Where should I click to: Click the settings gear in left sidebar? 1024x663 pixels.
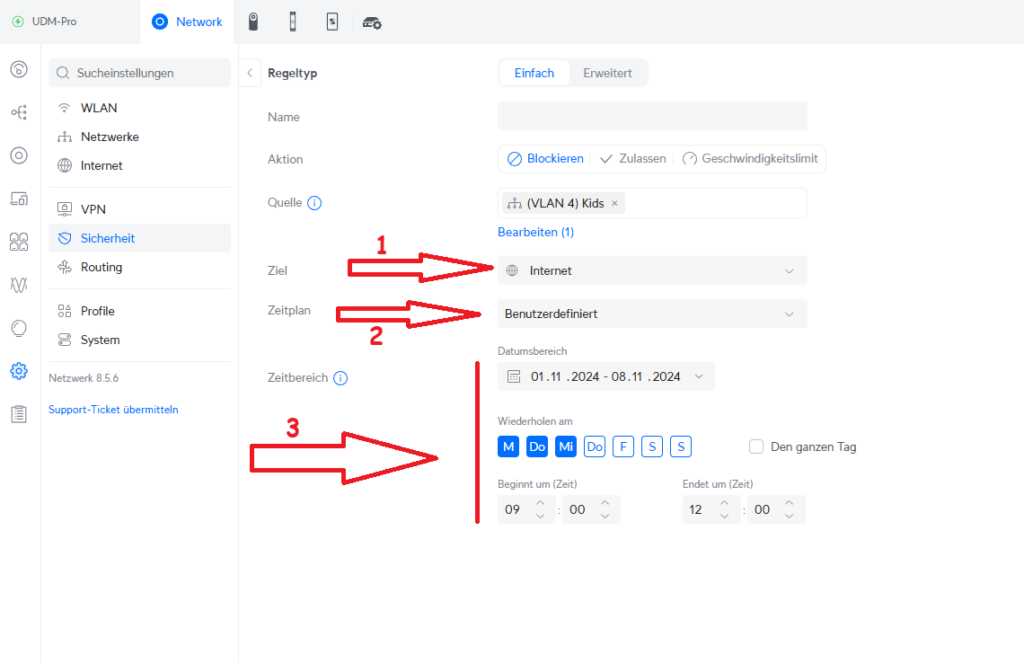pos(18,371)
